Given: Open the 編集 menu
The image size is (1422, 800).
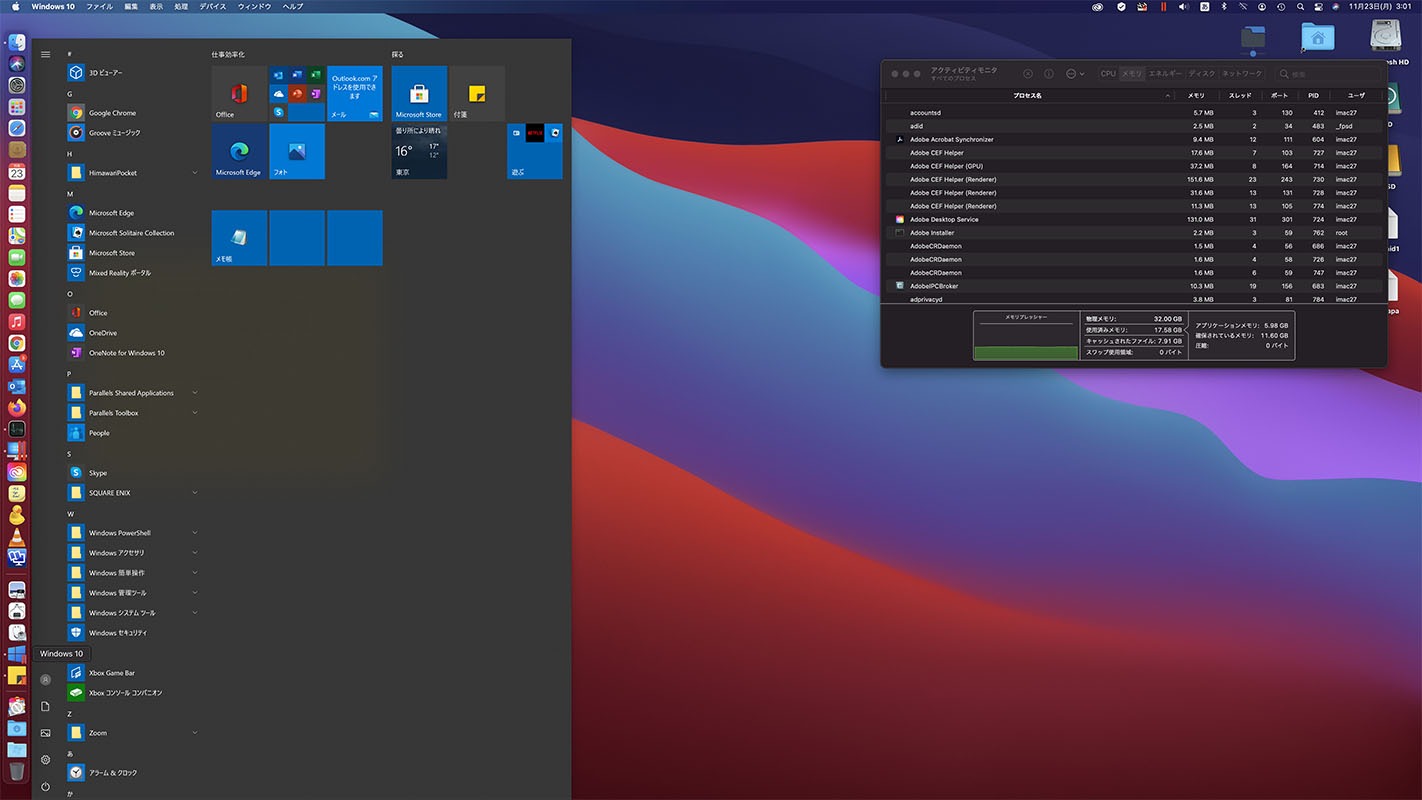Looking at the screenshot, I should (132, 6).
